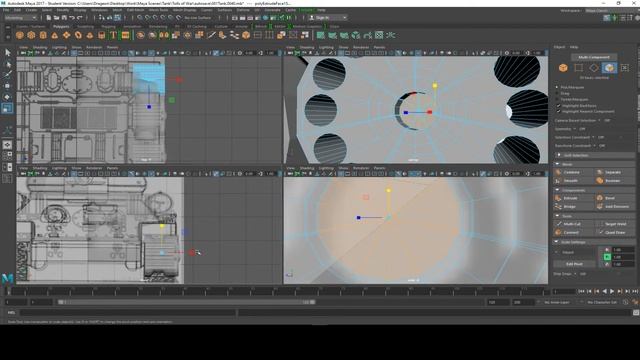
Task: Switch to the Polygons shelf tab
Action: tap(61, 27)
